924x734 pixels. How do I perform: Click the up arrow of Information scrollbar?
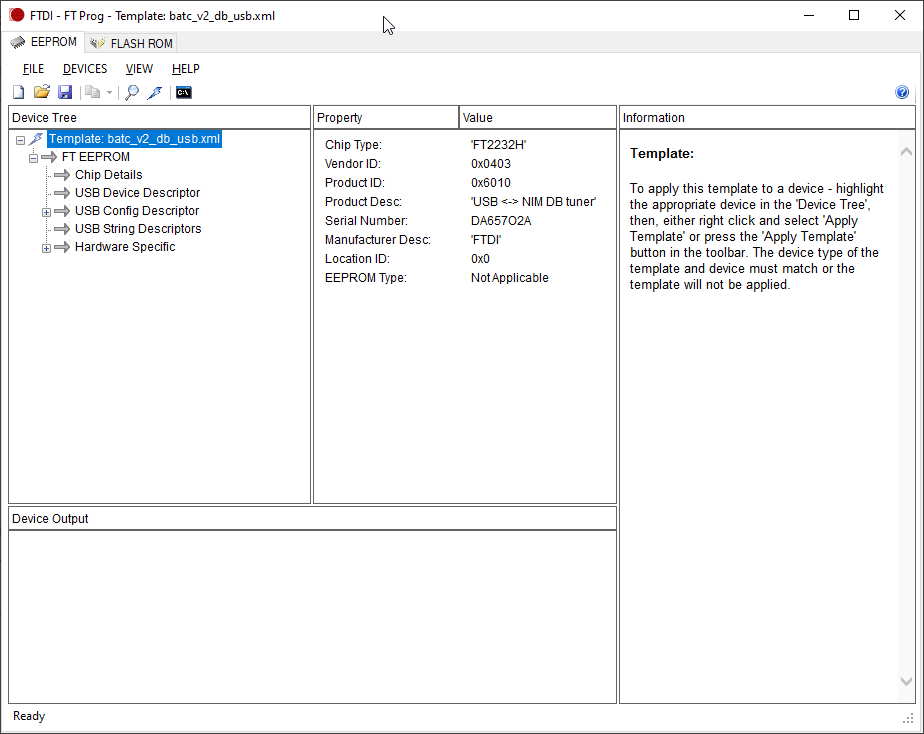pyautogui.click(x=906, y=152)
